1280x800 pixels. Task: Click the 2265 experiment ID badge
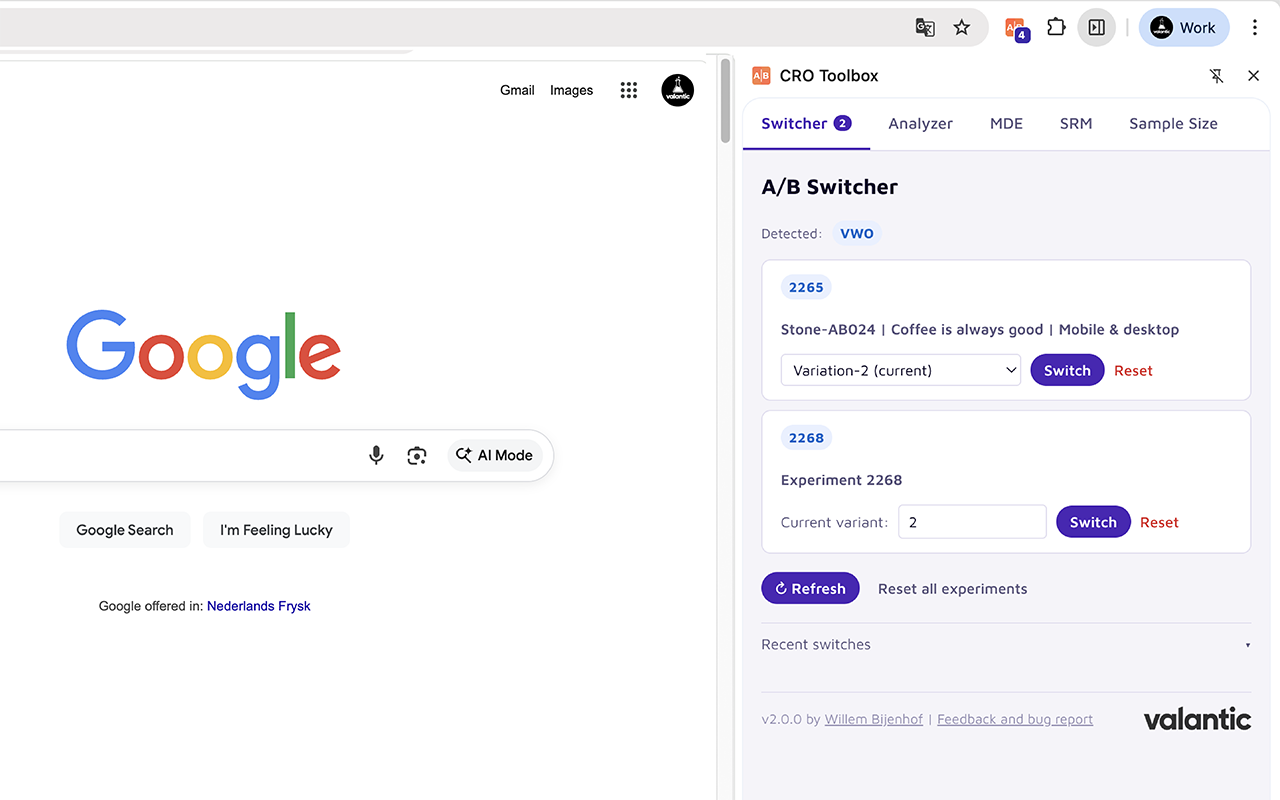pyautogui.click(x=806, y=287)
